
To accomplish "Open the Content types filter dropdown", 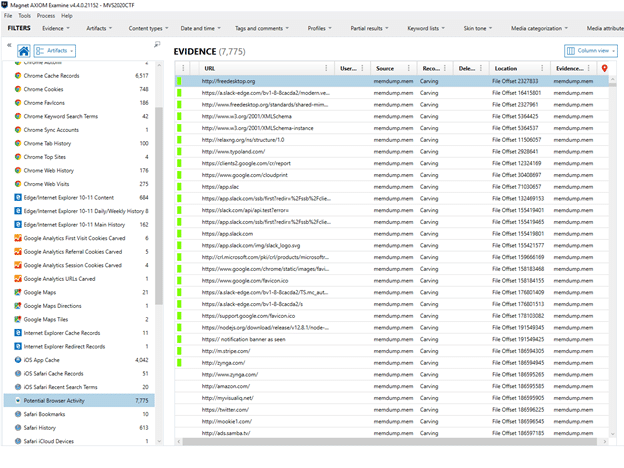I will click(x=148, y=28).
